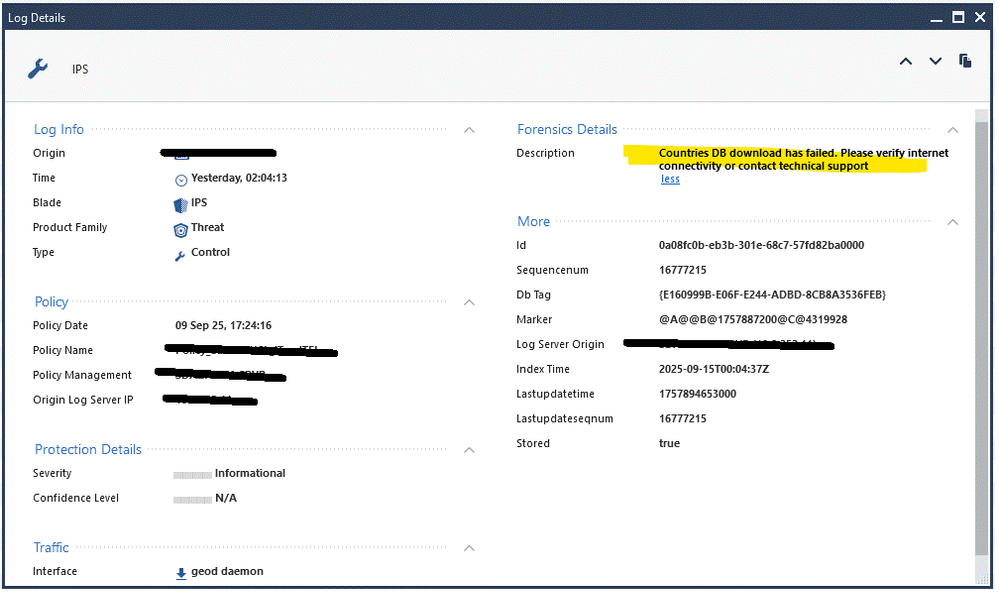Copy log details with the copy icon

click(x=965, y=61)
